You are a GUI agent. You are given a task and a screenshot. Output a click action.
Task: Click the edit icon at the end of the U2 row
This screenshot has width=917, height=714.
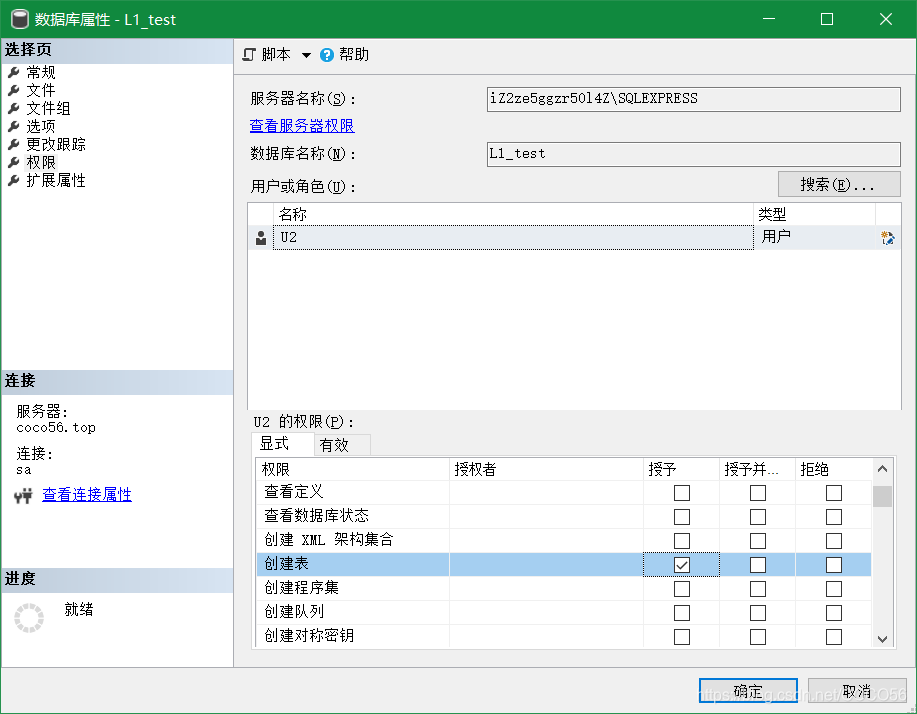pos(887,238)
